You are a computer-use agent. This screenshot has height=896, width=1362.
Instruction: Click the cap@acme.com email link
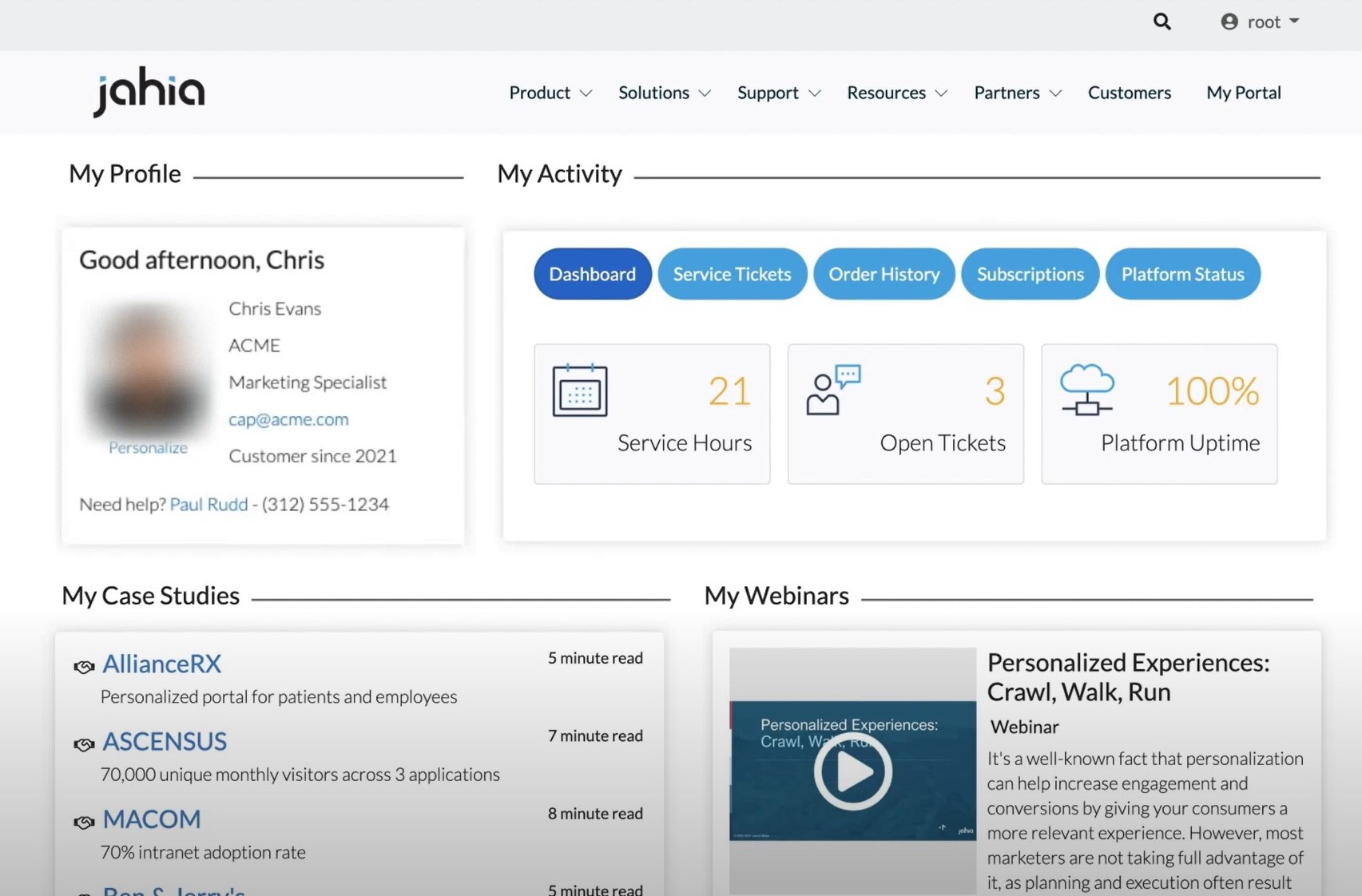(x=288, y=418)
